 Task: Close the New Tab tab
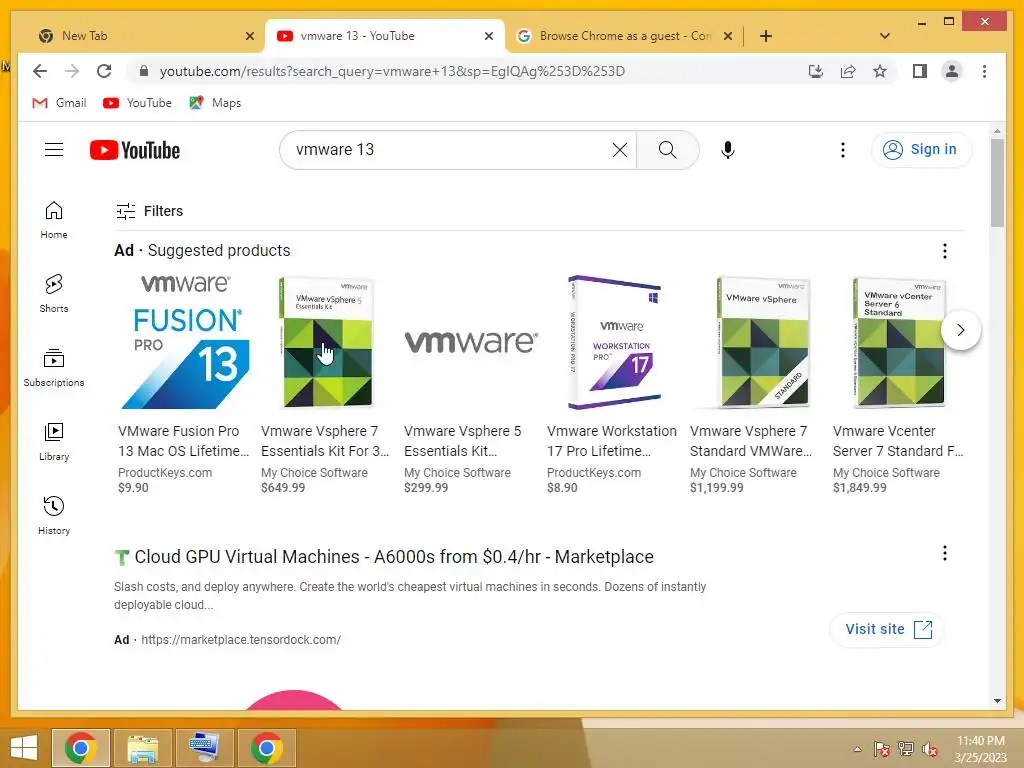pos(249,36)
